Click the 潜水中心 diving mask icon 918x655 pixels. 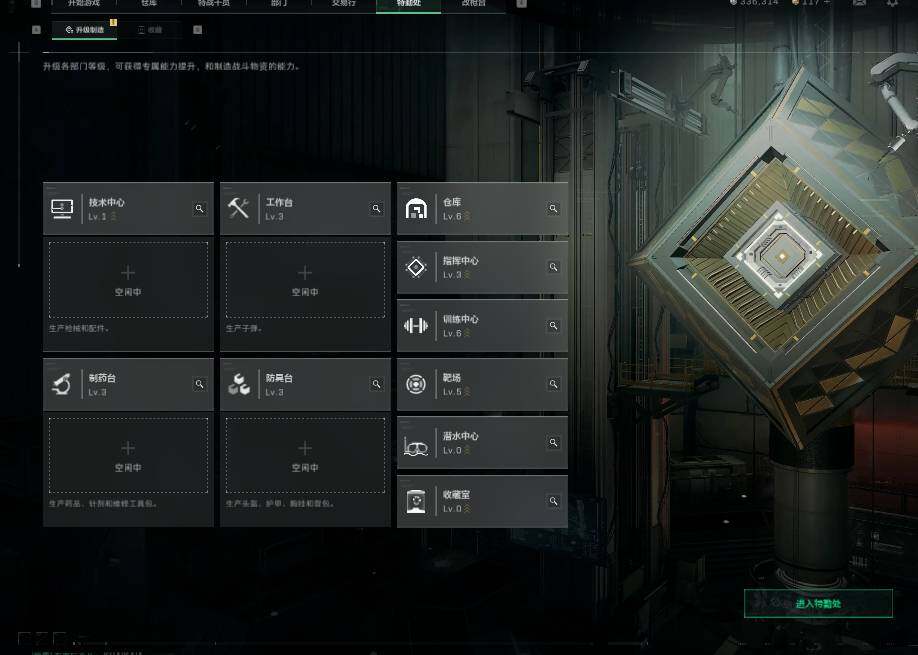click(416, 445)
